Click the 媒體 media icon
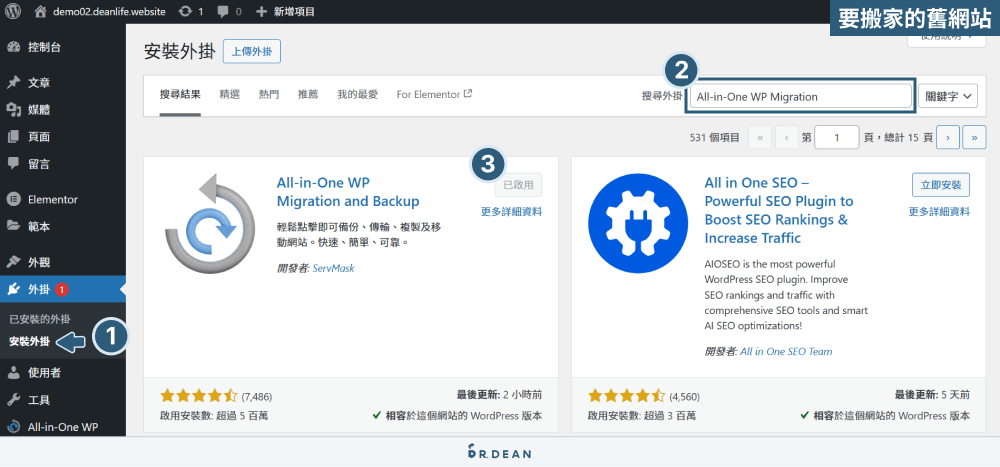This screenshot has width=1000, height=467. (x=13, y=110)
